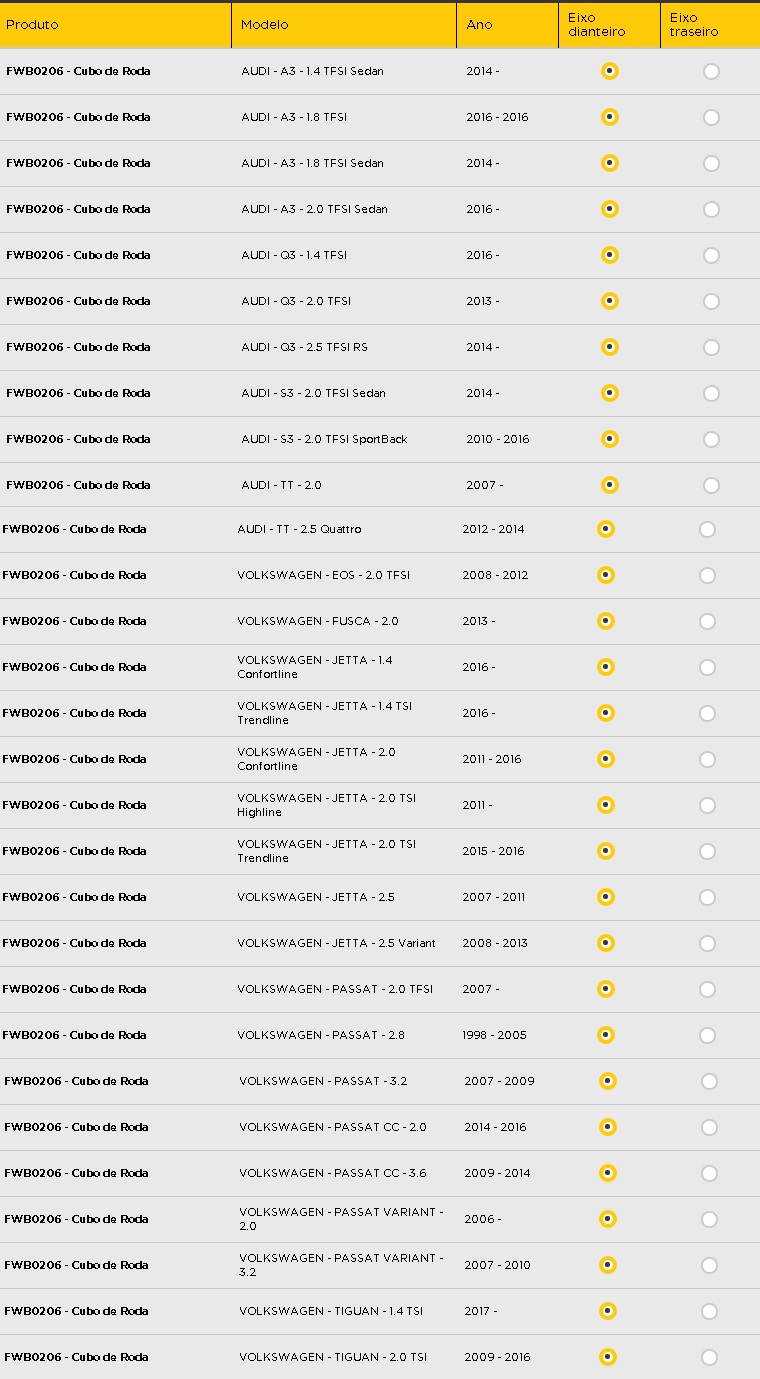Select front axle for VOLKSWAGEN EOS 2.0 TFSI
Viewport: 760px width, 1379px height.
click(606, 575)
